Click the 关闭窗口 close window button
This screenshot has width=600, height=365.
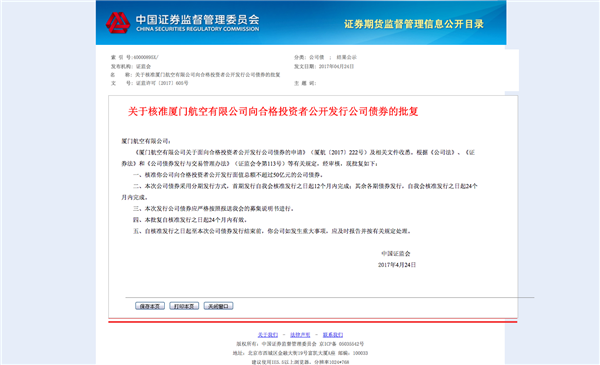(x=218, y=306)
